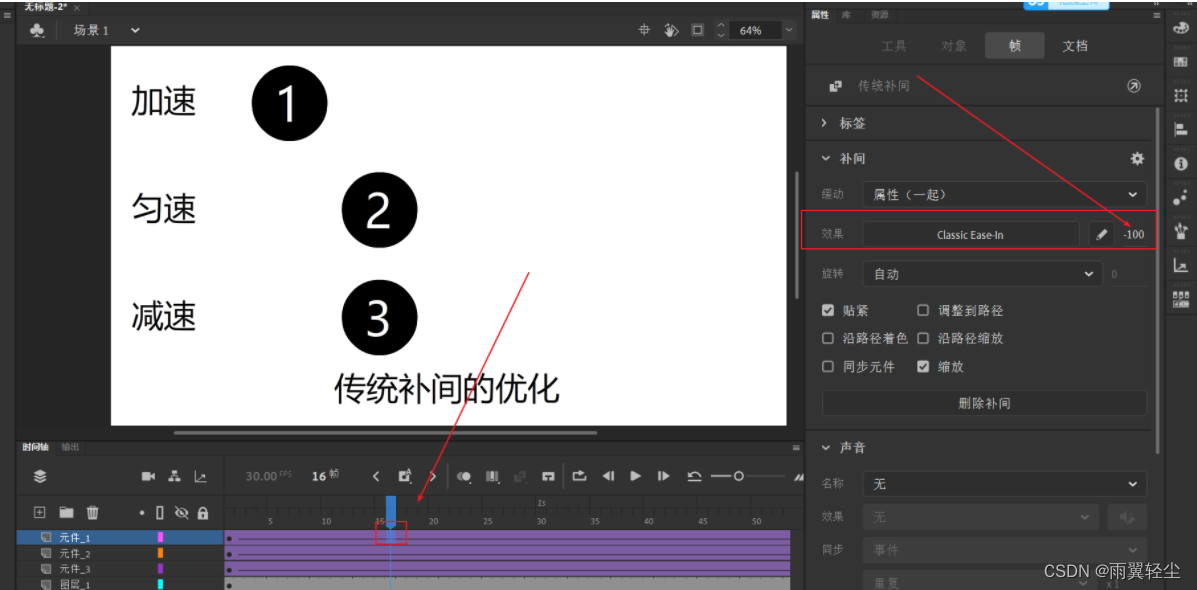This screenshot has width=1197, height=590.
Task: Enable the 调整到路径 checkbox
Action: pyautogui.click(x=922, y=310)
